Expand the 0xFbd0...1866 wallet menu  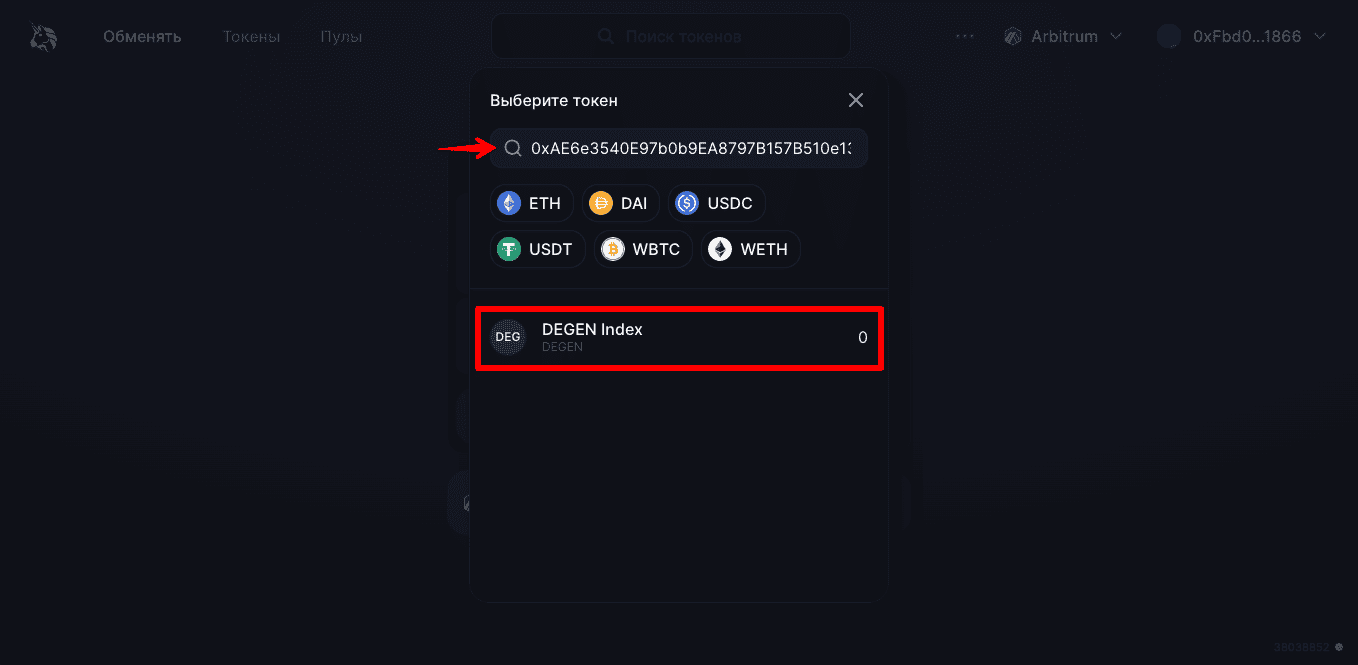[x=1241, y=37]
